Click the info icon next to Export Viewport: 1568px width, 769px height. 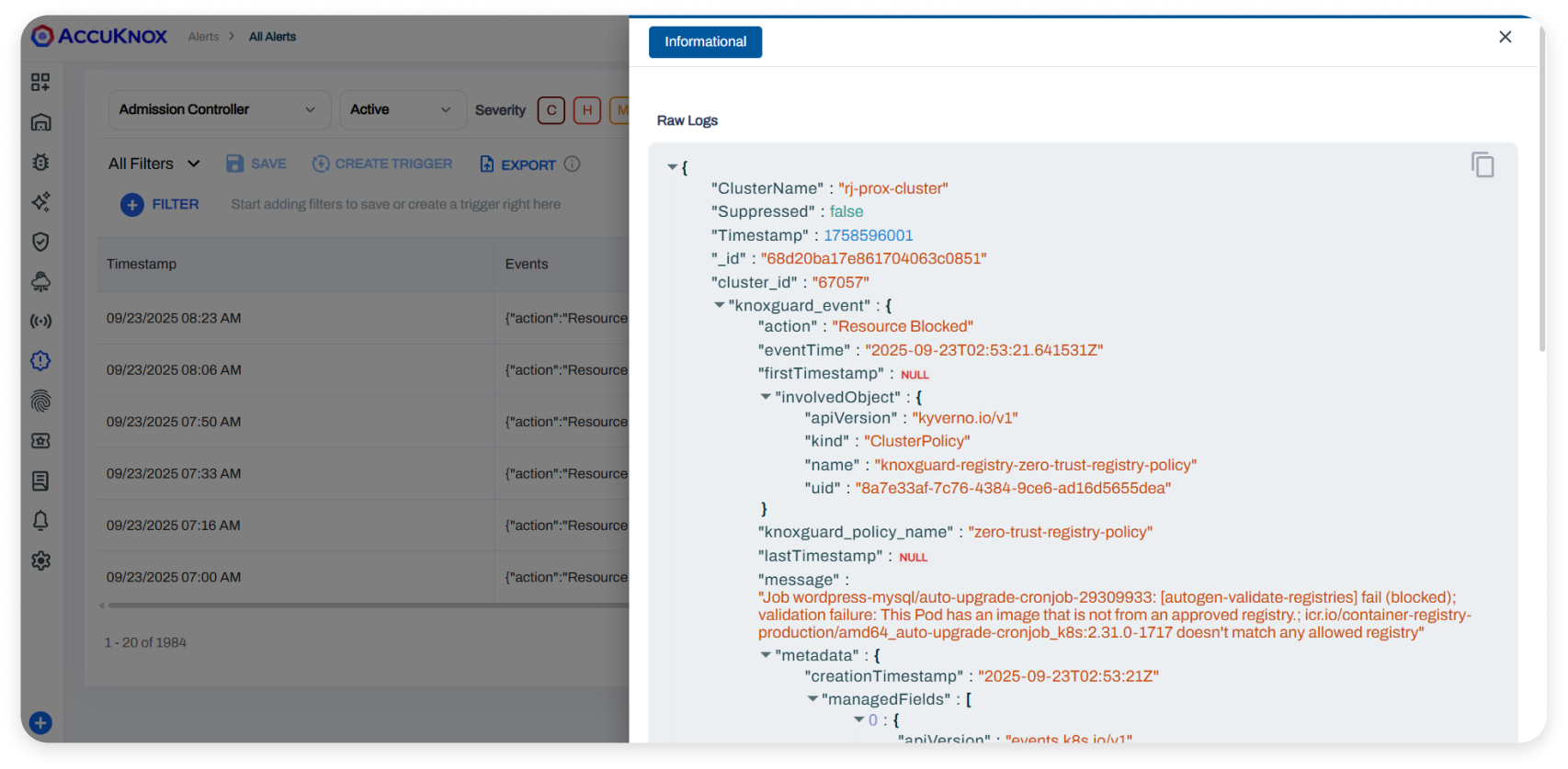(x=572, y=164)
